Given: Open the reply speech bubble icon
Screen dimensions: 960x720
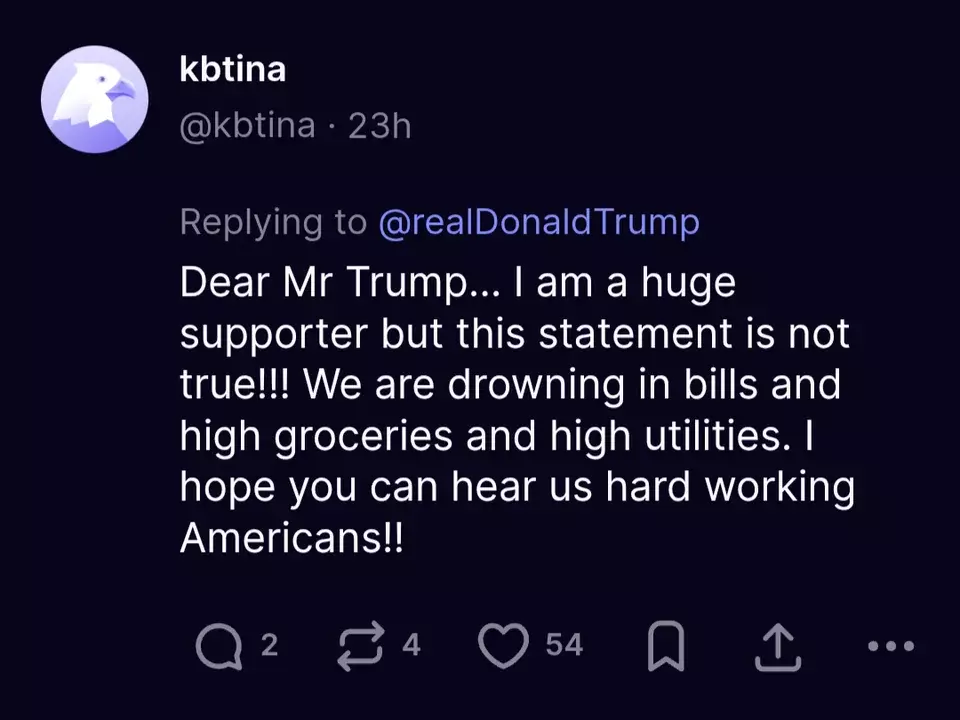Looking at the screenshot, I should pyautogui.click(x=219, y=647).
